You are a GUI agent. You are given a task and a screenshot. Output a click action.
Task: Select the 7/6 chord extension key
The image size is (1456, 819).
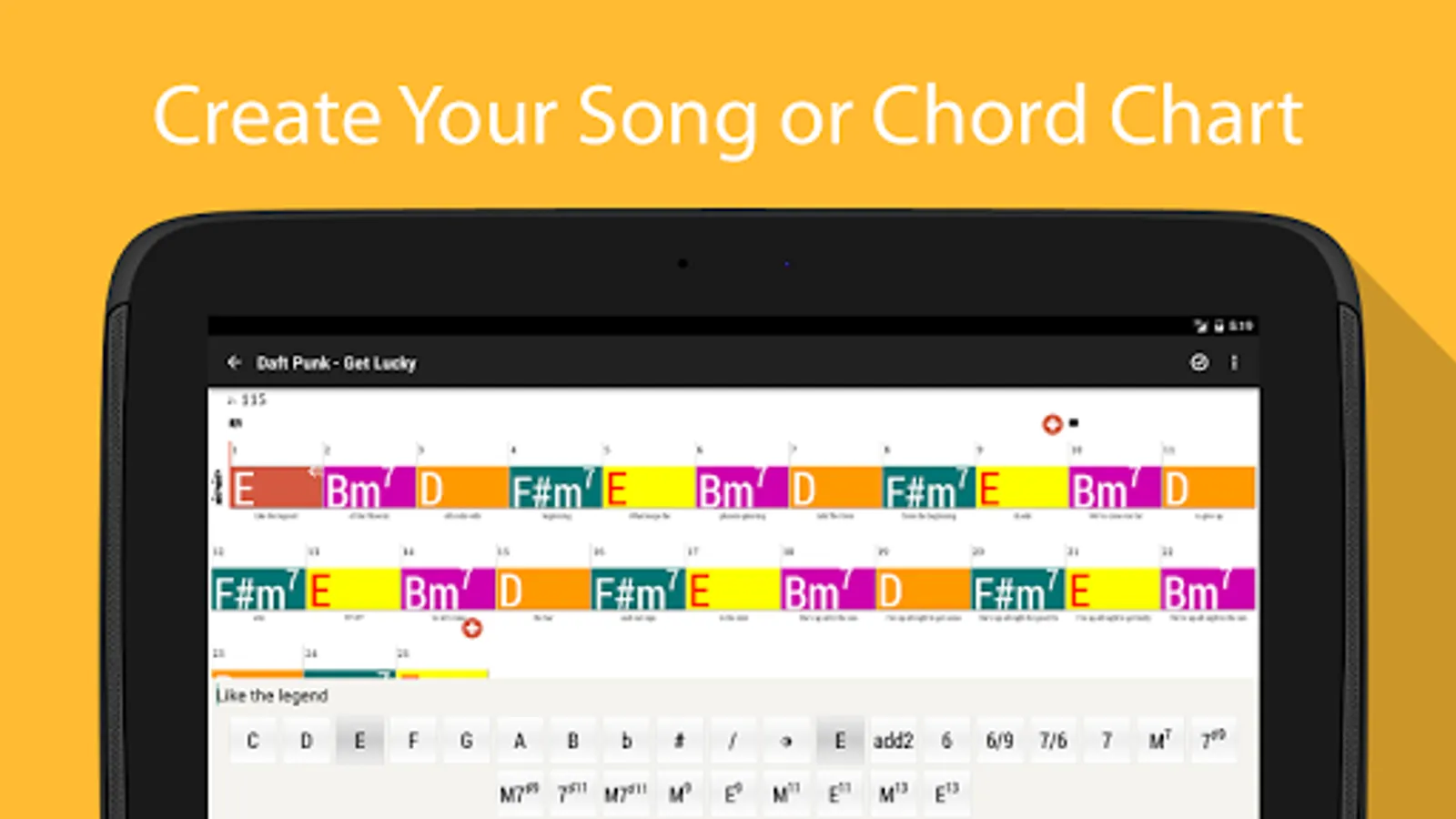pos(1053,741)
